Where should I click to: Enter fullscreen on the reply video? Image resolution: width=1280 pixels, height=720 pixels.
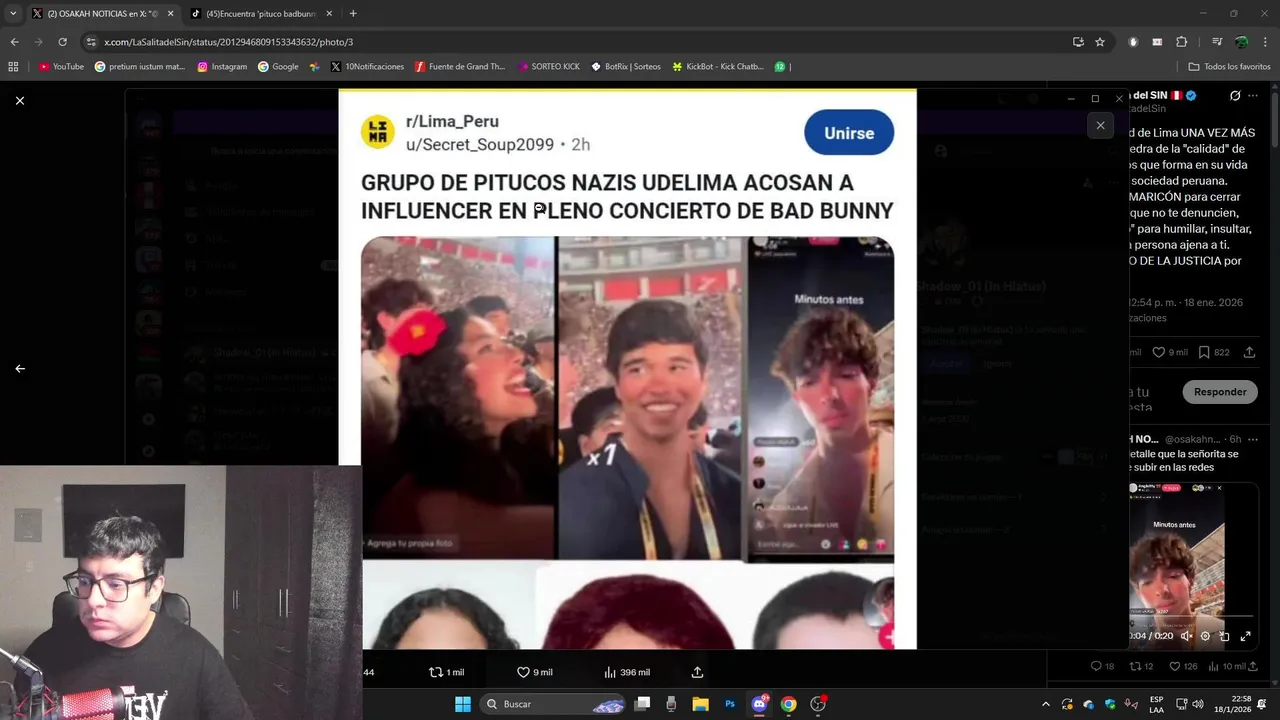click(x=1245, y=636)
